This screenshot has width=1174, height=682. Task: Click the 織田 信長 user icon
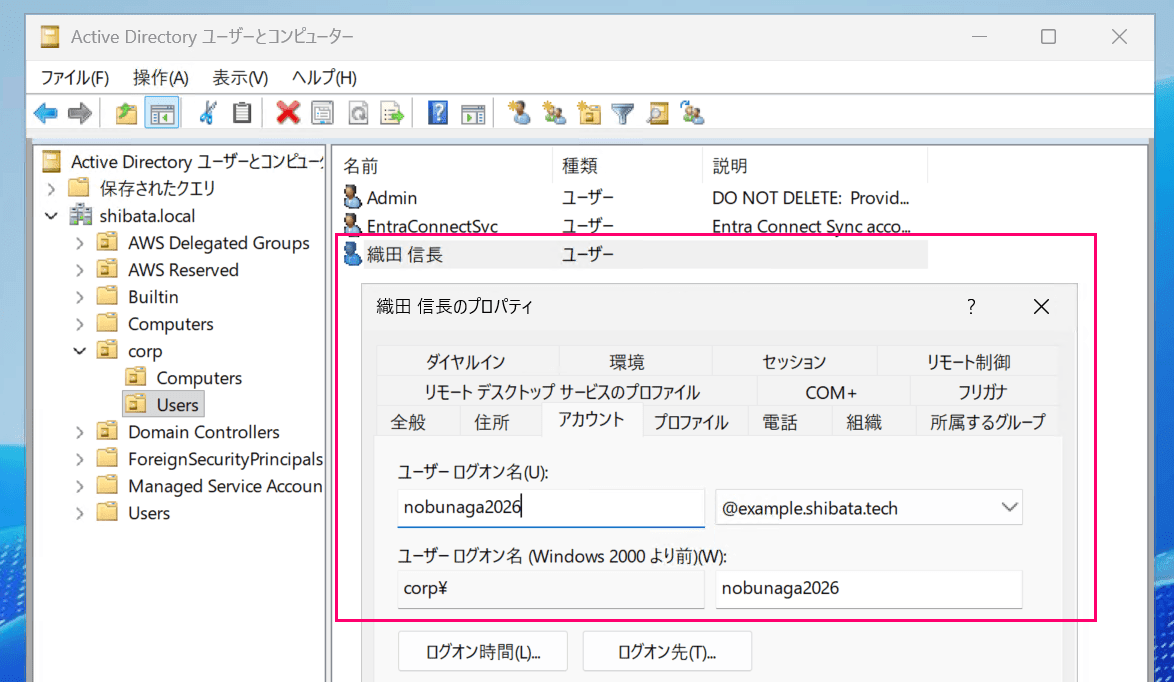(x=352, y=254)
